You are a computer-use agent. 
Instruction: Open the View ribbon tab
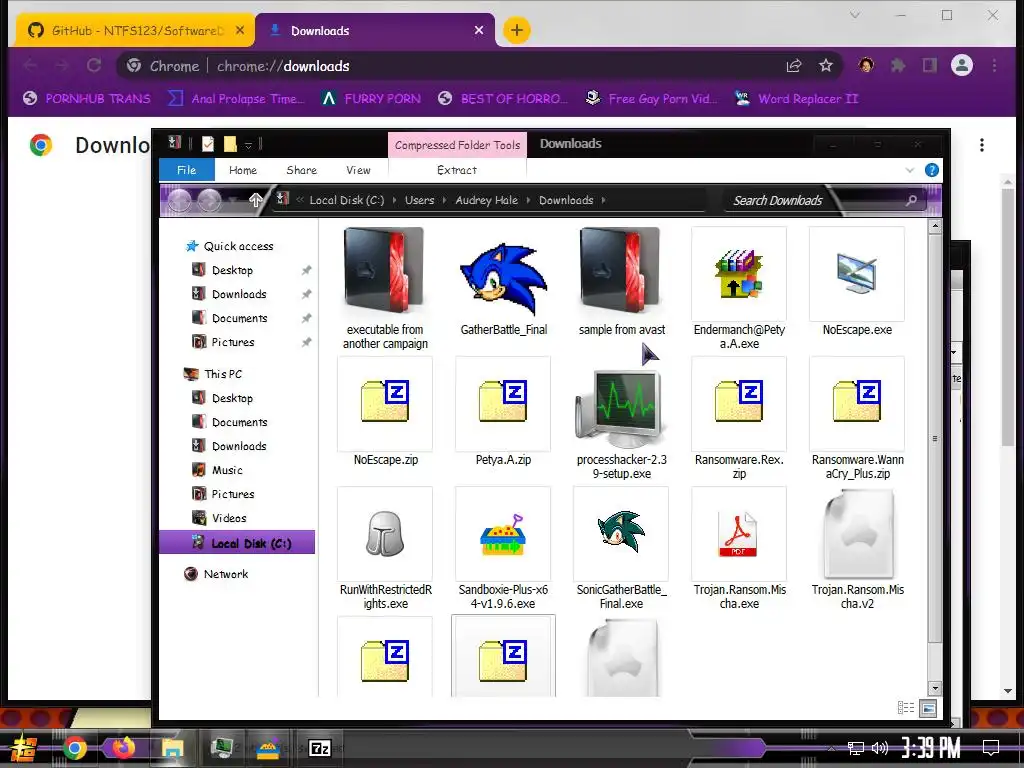[x=358, y=170]
